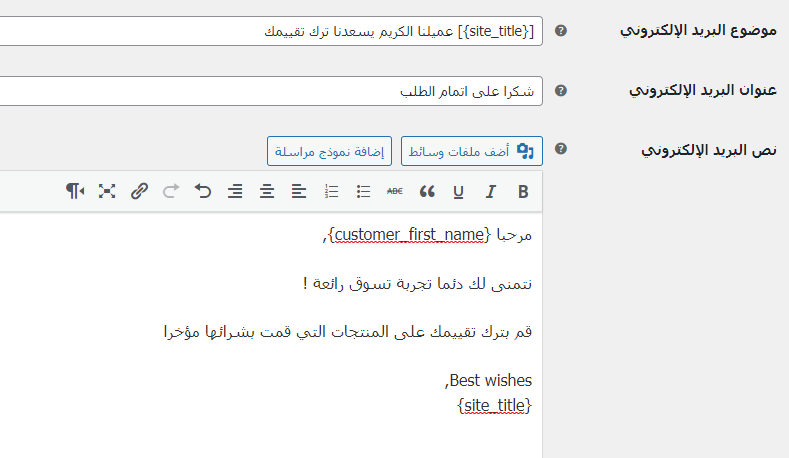789x458 pixels.
Task: Create a bulleted list
Action: tap(363, 191)
